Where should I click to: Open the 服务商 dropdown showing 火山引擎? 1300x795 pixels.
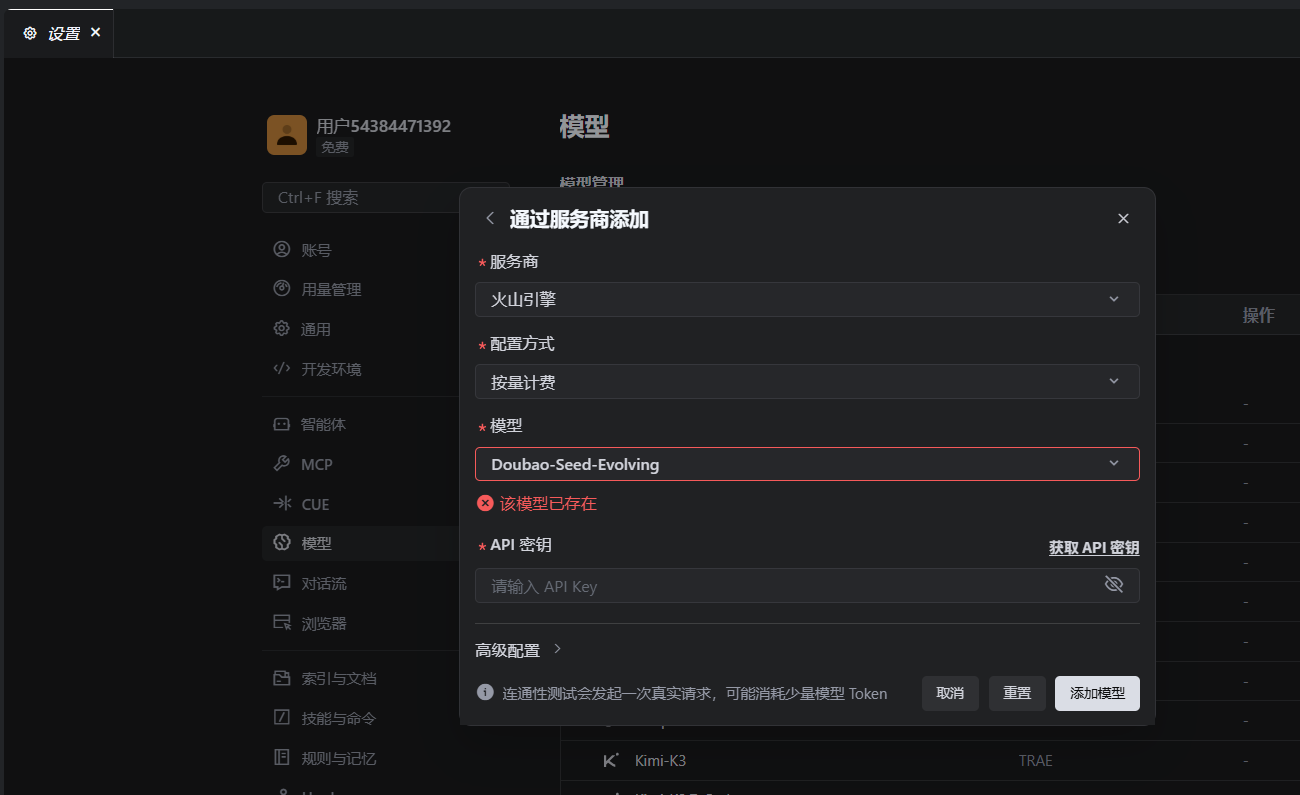point(807,299)
